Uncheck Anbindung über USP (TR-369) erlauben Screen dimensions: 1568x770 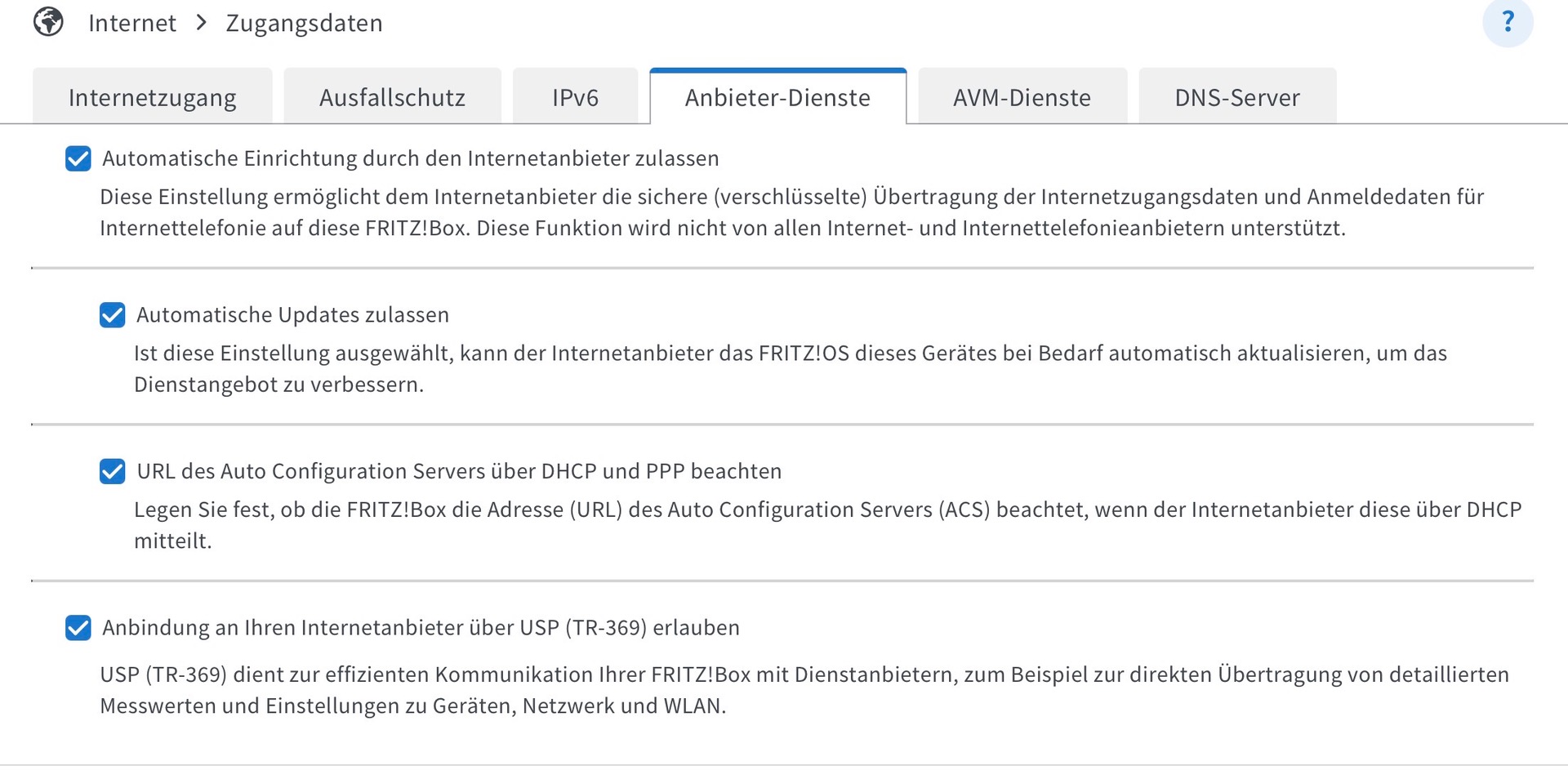point(78,628)
